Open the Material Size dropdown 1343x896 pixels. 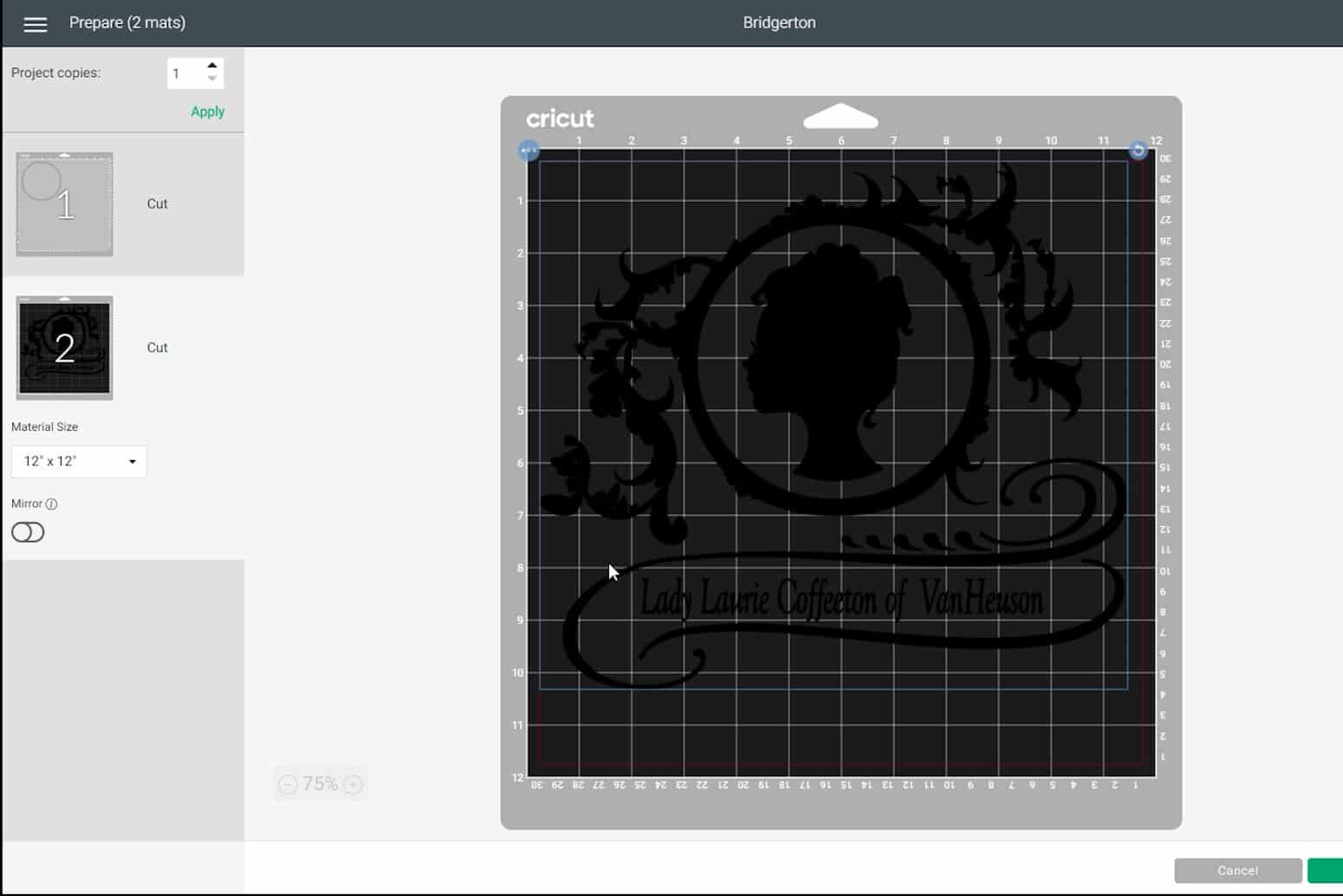[79, 462]
